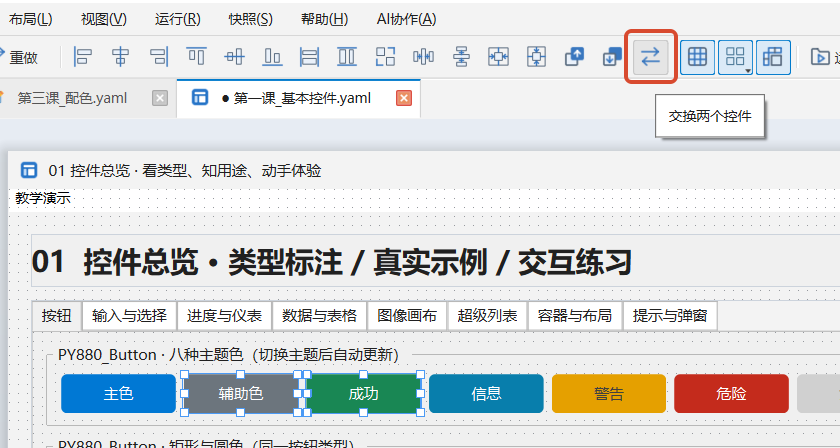Image resolution: width=840 pixels, height=448 pixels.
Task: Select the 按钮 tab in the form
Action: coord(57,316)
